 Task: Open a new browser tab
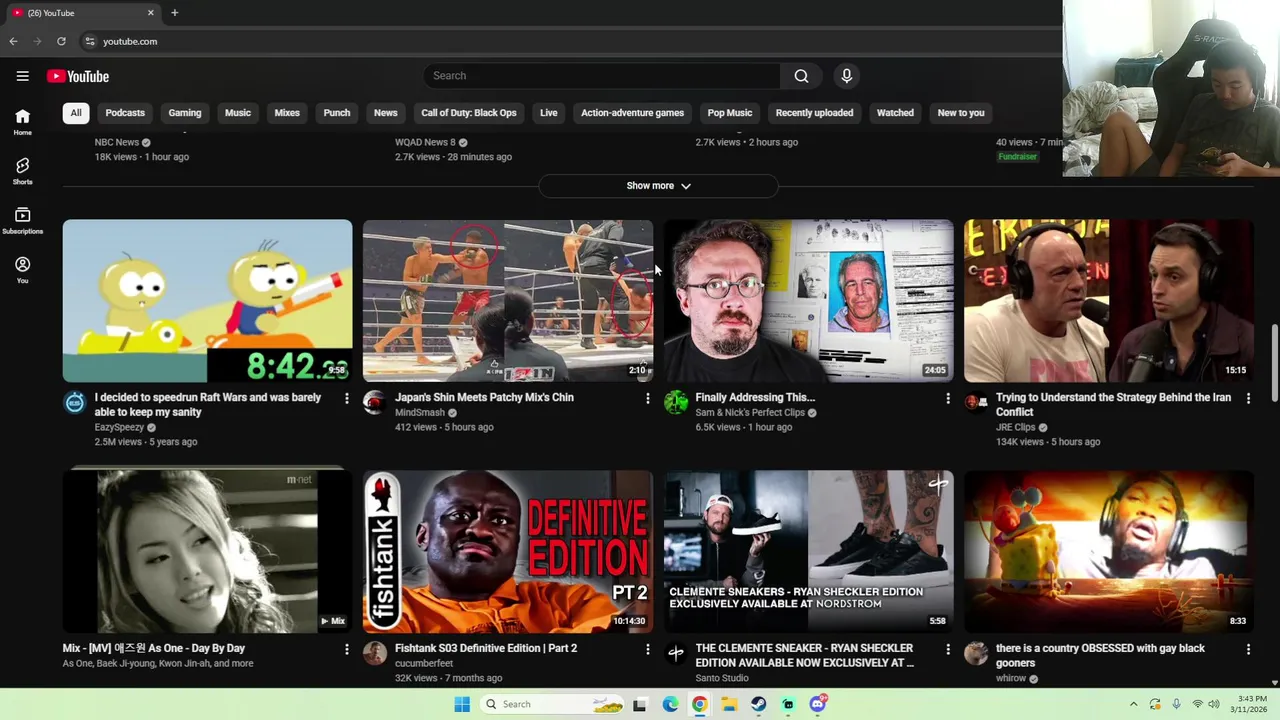coord(174,13)
